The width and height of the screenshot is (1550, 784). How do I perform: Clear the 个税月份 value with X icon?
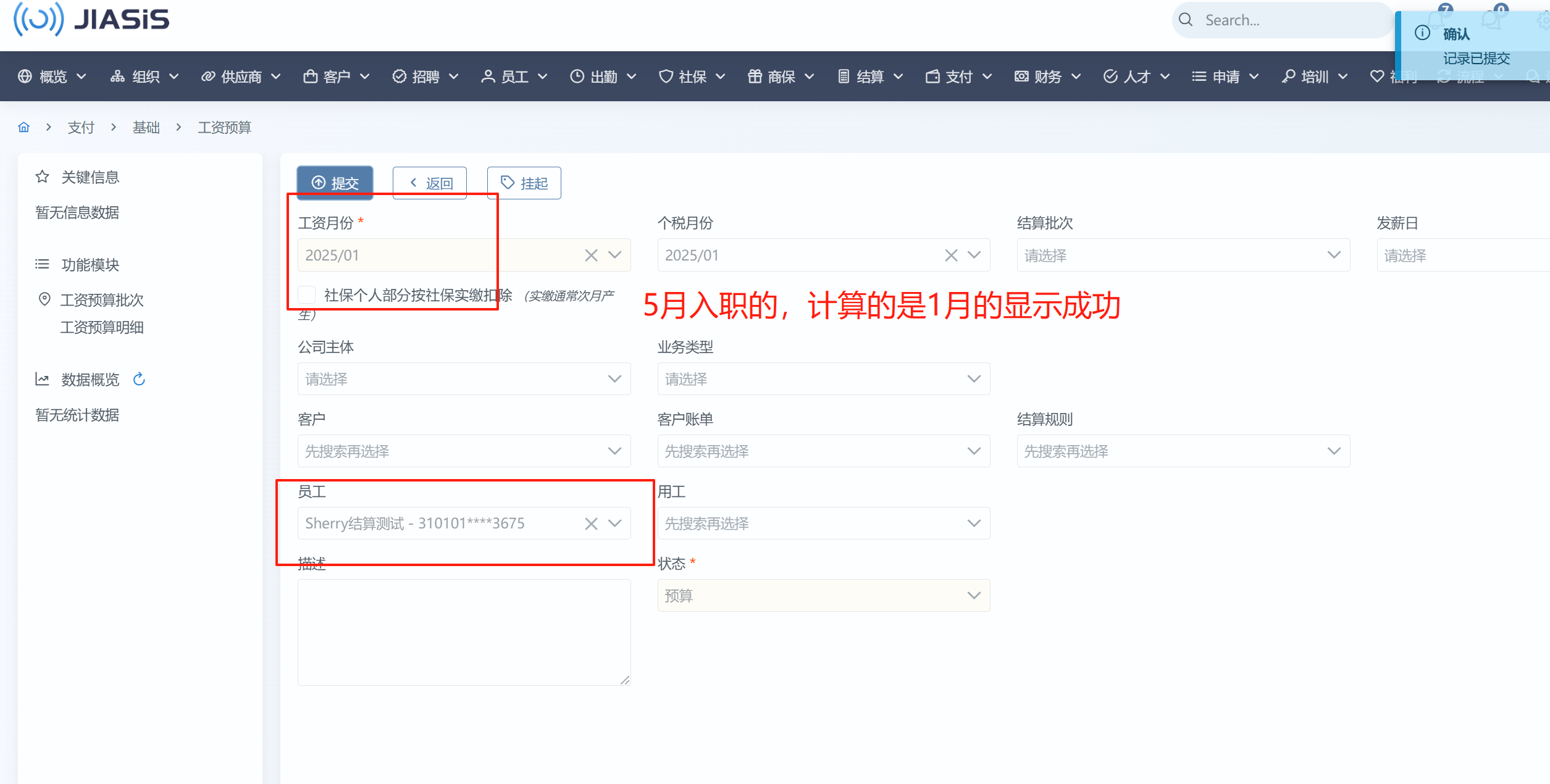click(x=951, y=255)
